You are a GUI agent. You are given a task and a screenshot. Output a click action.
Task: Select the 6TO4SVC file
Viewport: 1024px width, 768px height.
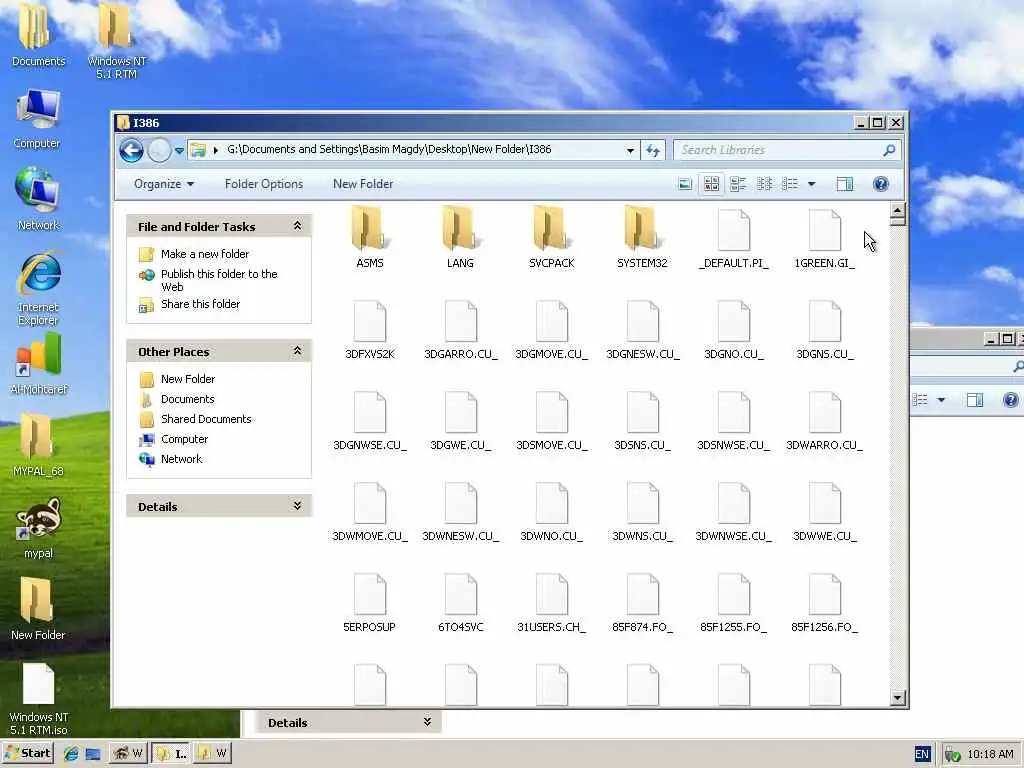tap(460, 602)
